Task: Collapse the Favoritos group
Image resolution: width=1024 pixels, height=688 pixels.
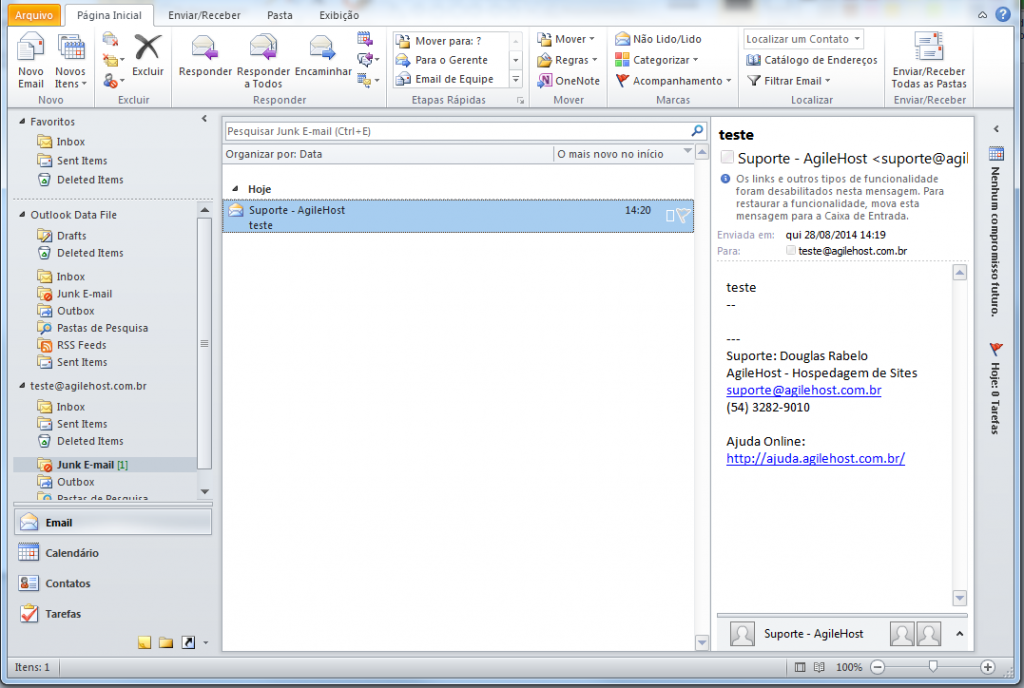Action: click(22, 121)
